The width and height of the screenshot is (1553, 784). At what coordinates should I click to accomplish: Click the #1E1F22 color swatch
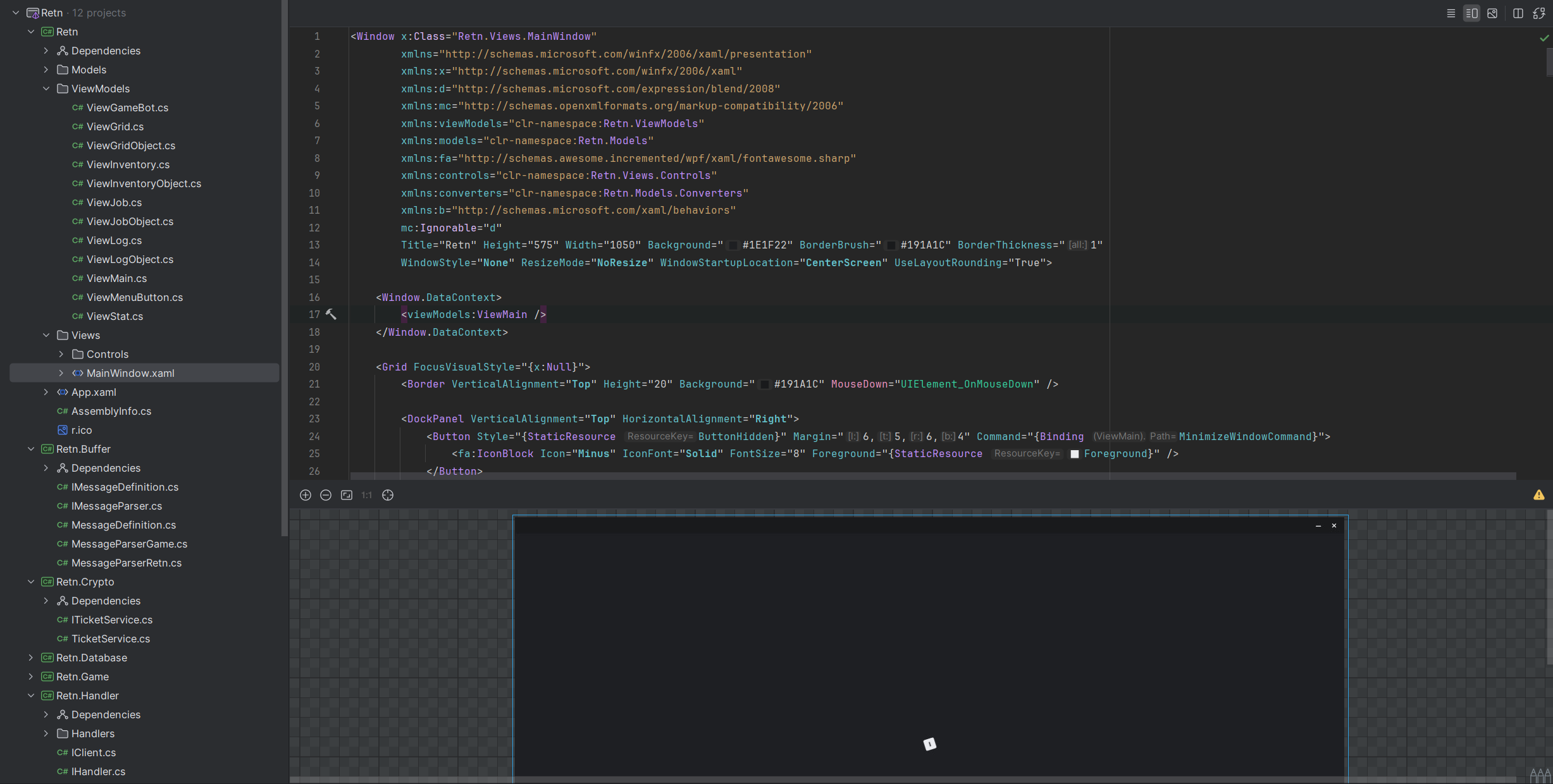pyautogui.click(x=733, y=245)
